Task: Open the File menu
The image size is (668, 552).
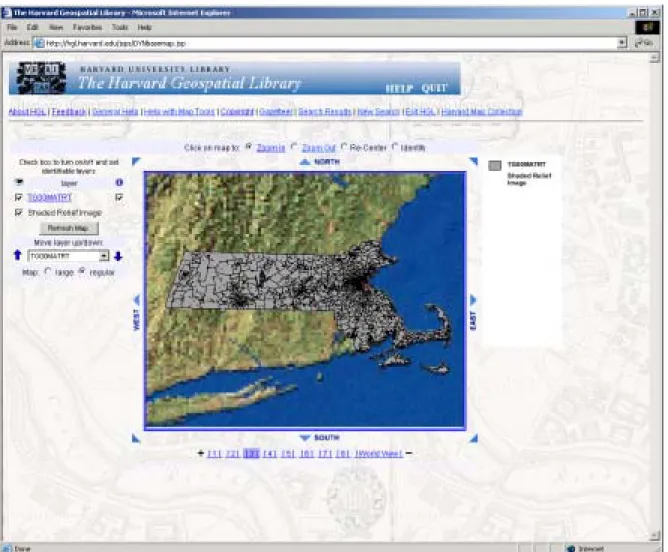Action: [x=12, y=27]
